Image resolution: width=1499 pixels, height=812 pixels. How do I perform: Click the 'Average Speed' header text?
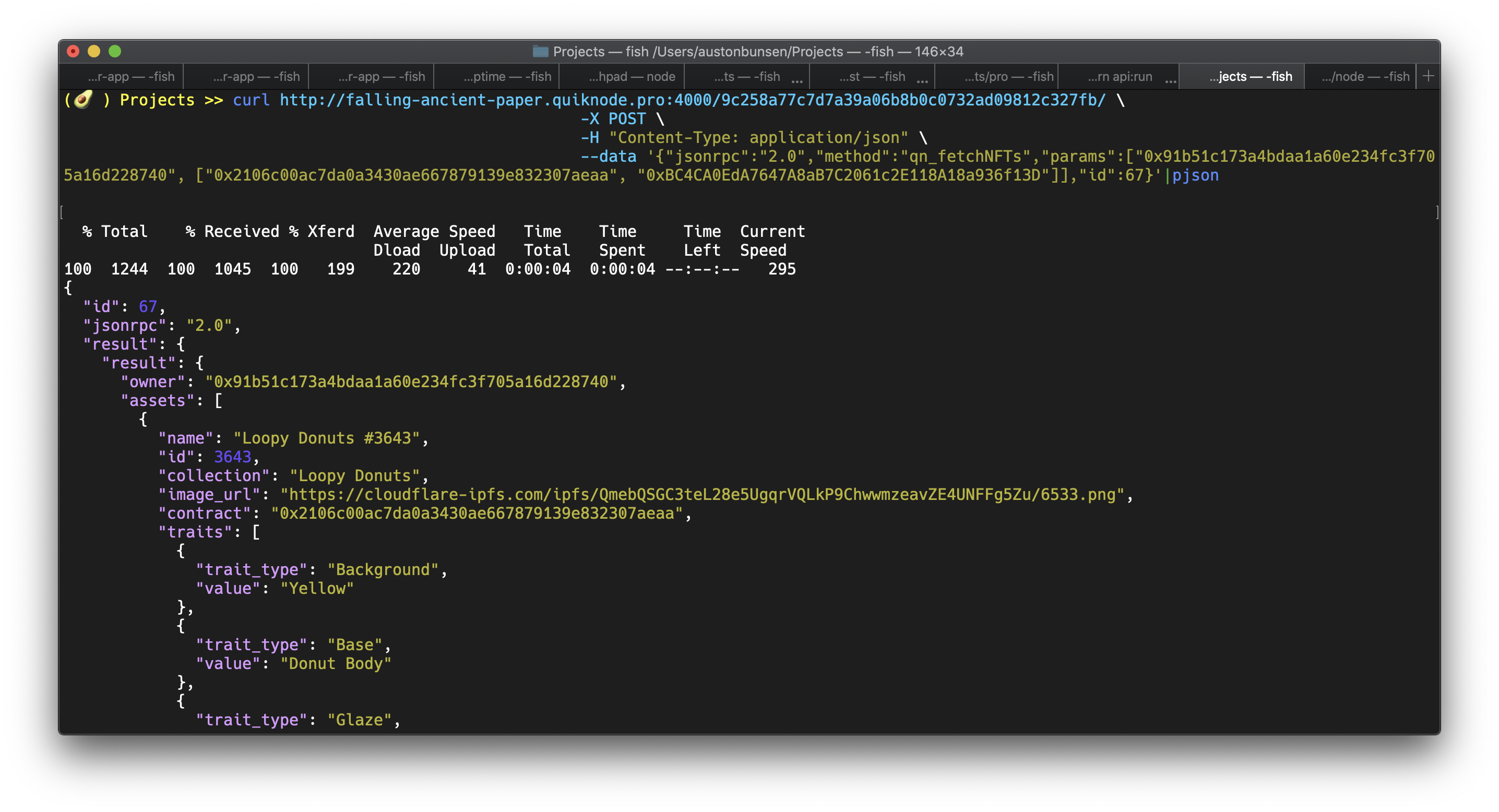point(434,232)
